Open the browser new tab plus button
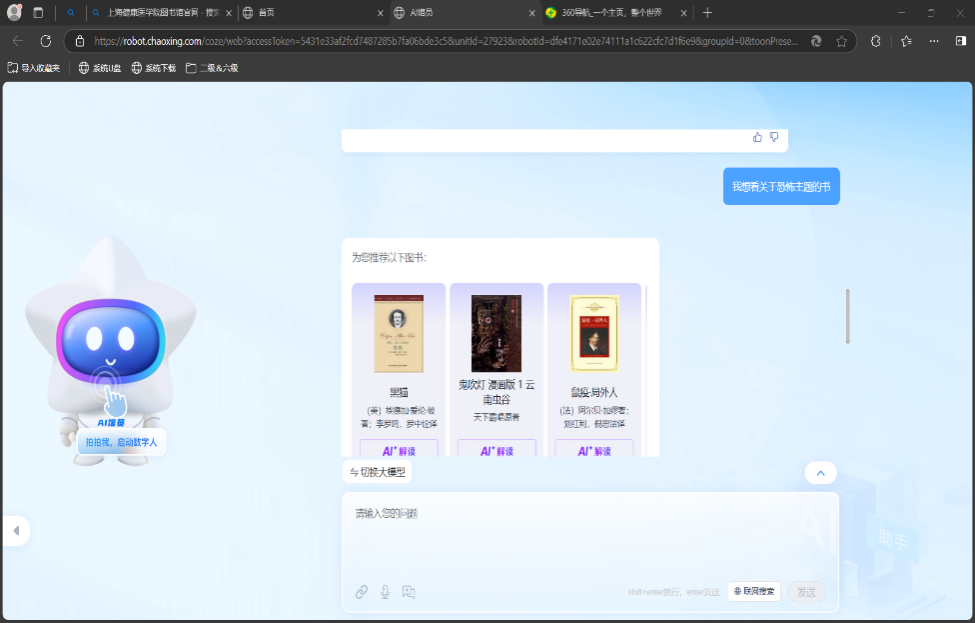The height and width of the screenshot is (623, 975). 708,13
